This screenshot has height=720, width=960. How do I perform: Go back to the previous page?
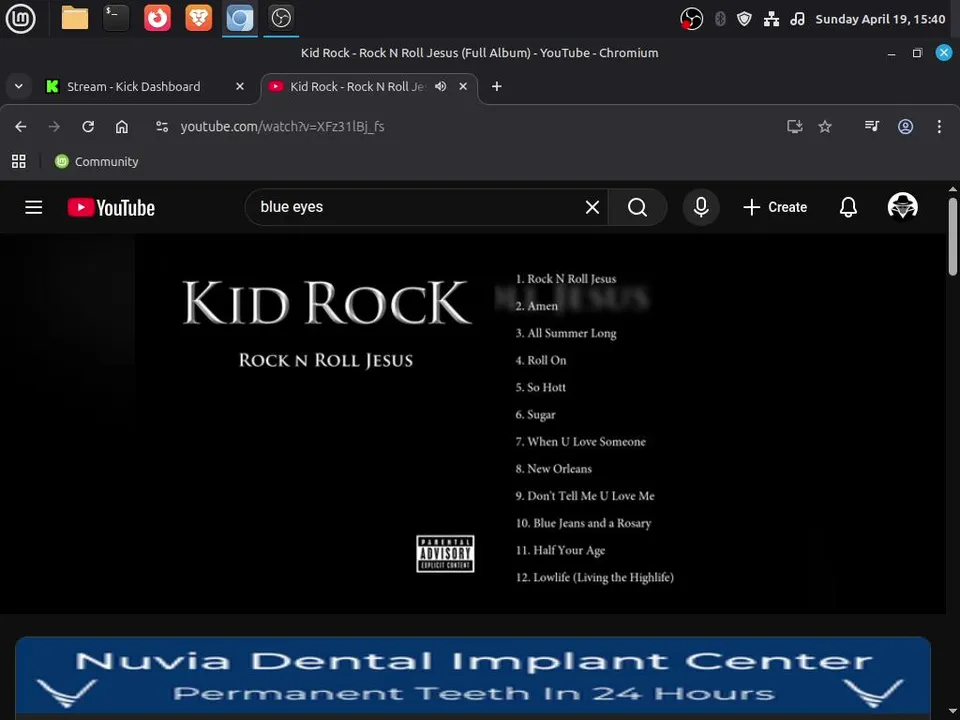click(x=21, y=126)
